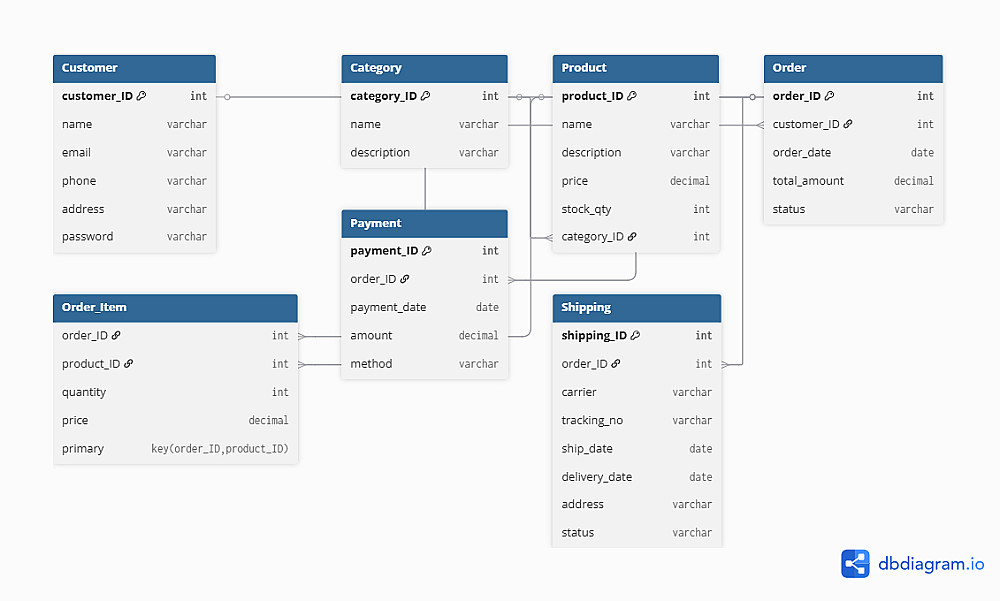Click the dbdiagram.io text link

pos(931,564)
